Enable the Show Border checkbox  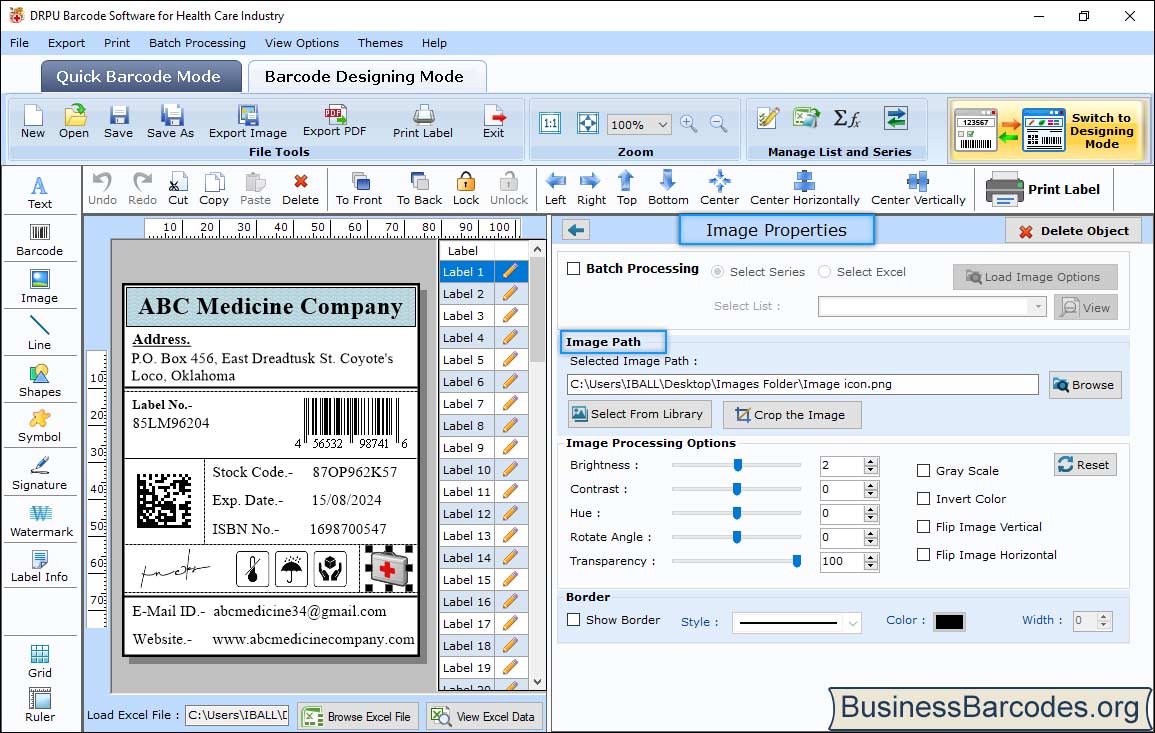point(574,620)
